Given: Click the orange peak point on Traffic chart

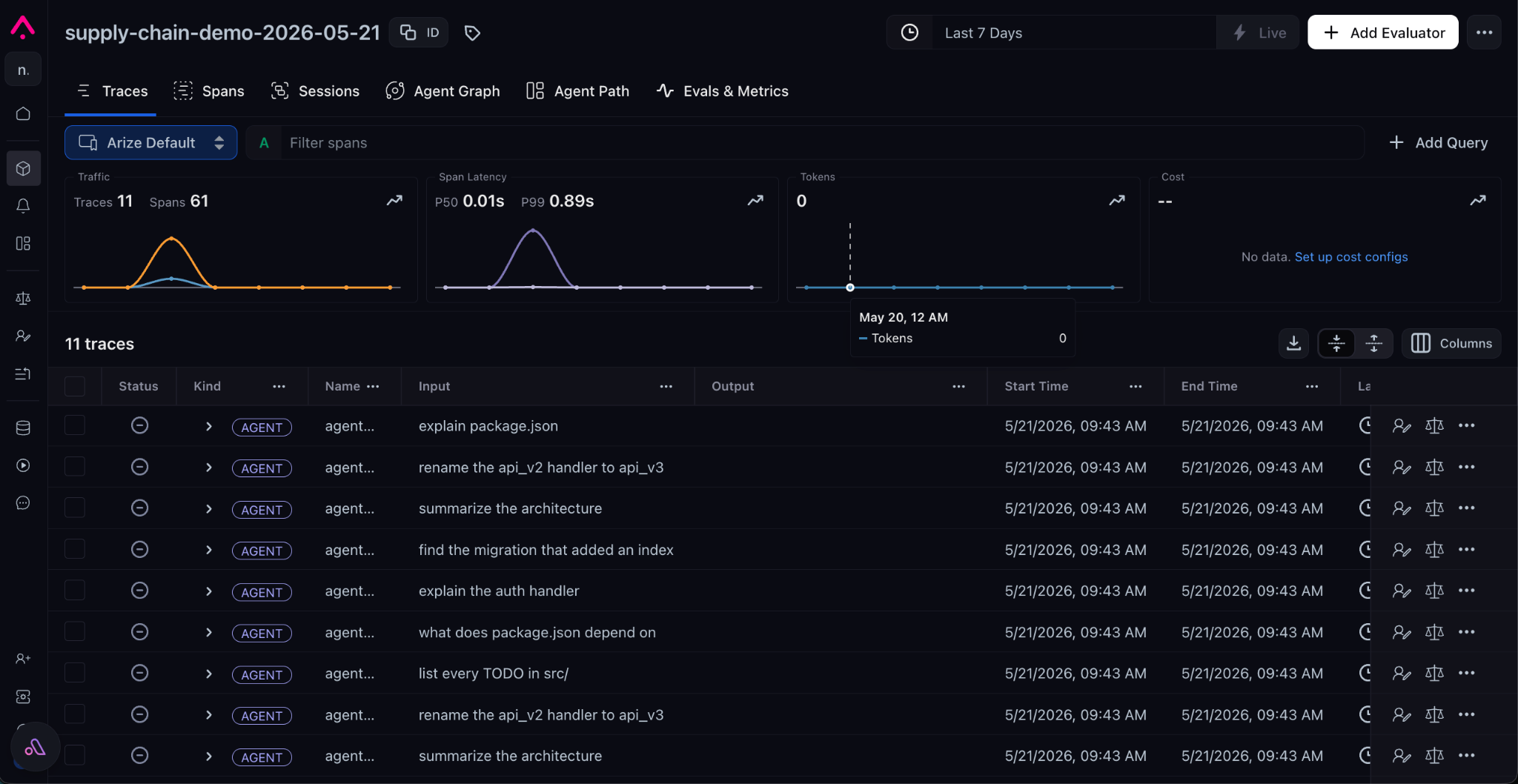Looking at the screenshot, I should click(172, 239).
